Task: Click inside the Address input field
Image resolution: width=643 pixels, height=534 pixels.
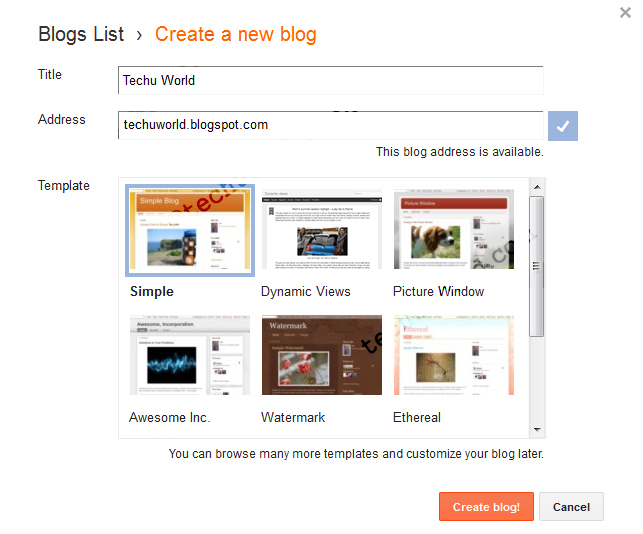Action: pos(331,125)
